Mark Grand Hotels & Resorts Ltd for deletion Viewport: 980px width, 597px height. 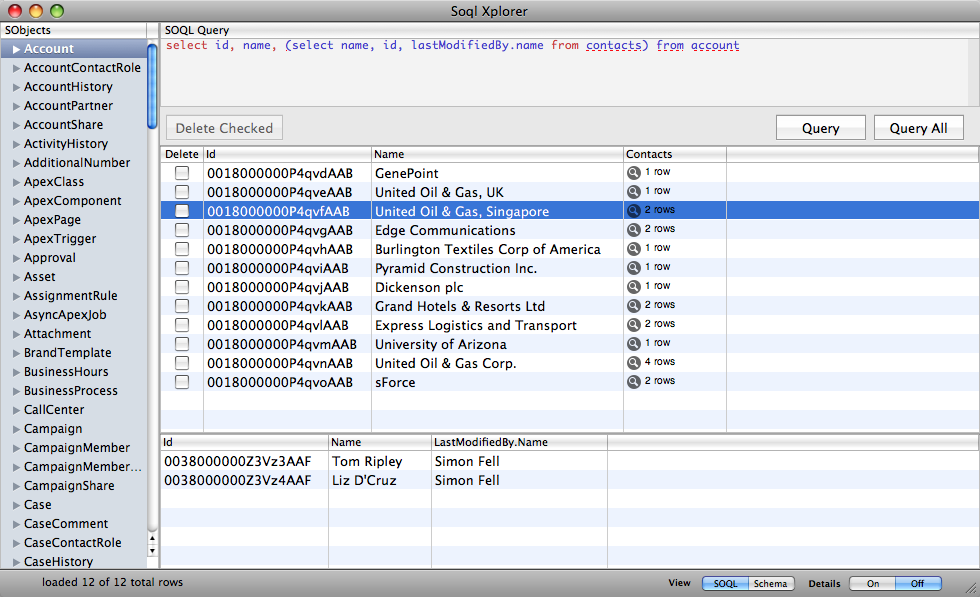(182, 306)
